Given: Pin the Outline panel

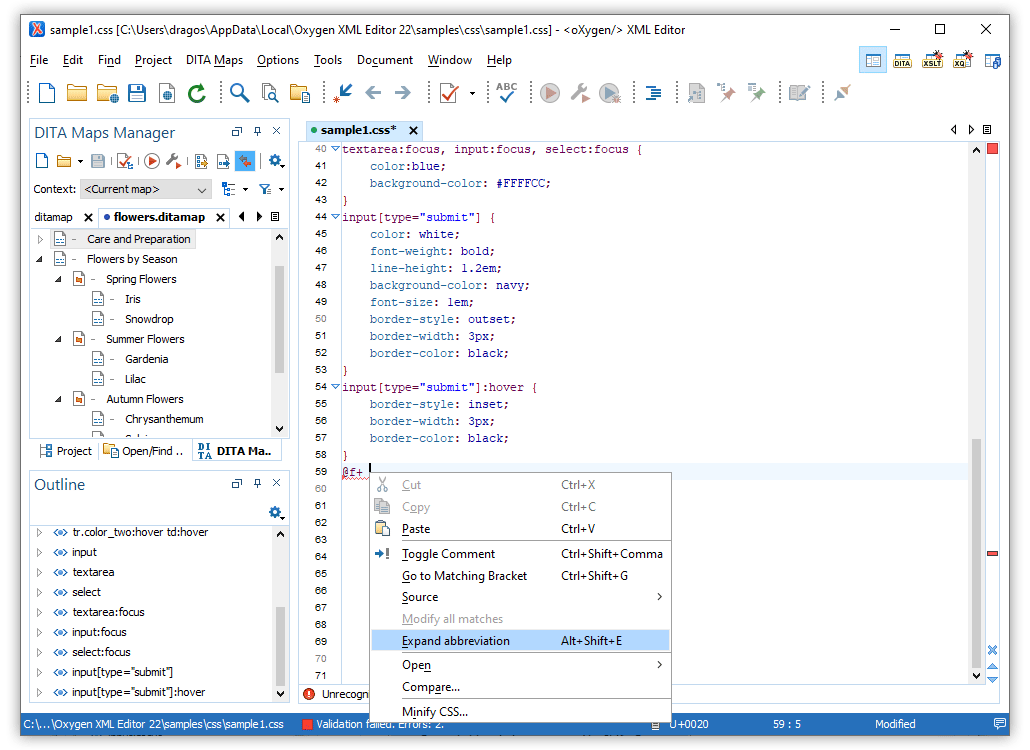Looking at the screenshot, I should click(257, 483).
